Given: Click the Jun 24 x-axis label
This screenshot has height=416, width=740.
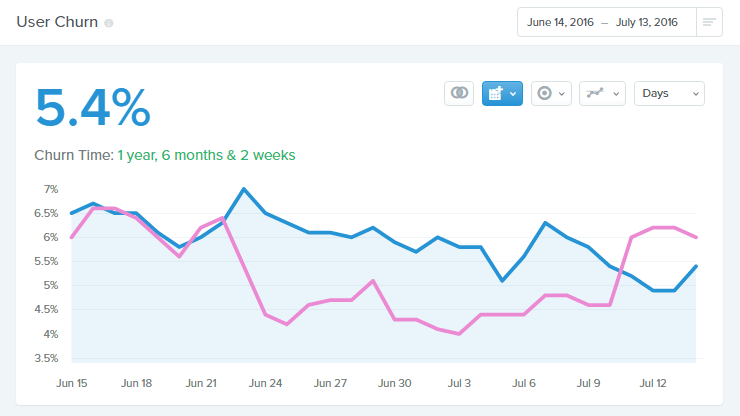Looking at the screenshot, I should pos(265,383).
